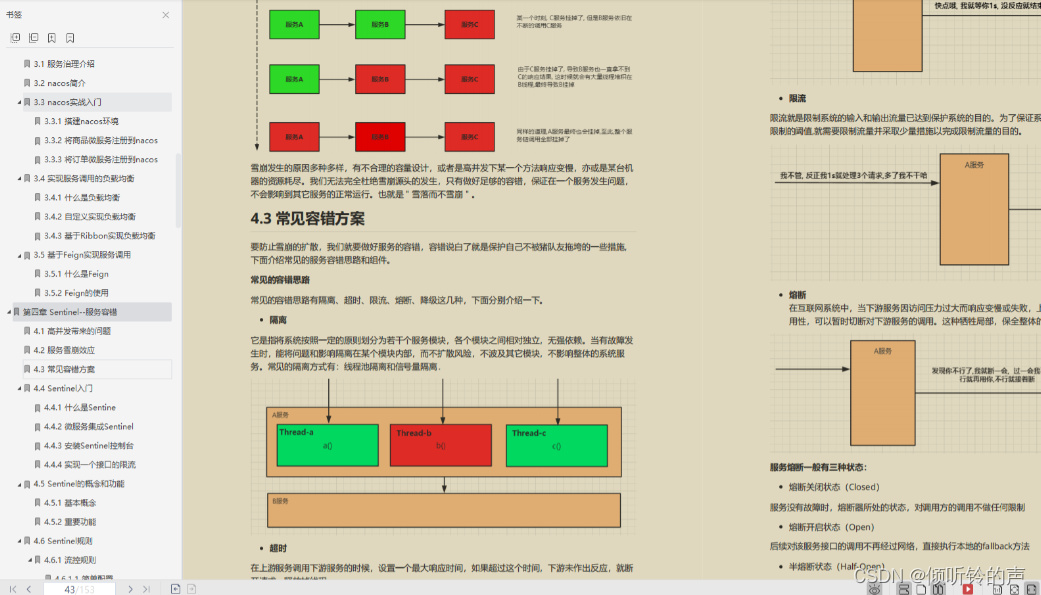Click the add bookmark icon
The width and height of the screenshot is (1041, 595).
(52, 38)
